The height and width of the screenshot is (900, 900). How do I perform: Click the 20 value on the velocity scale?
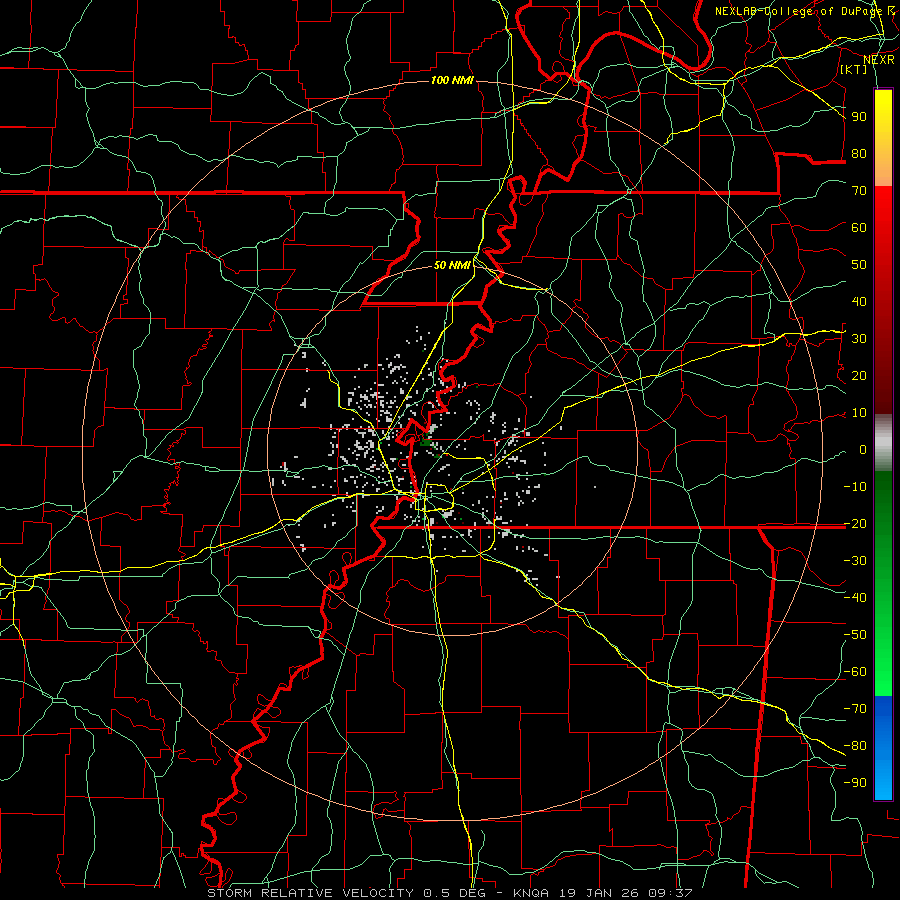pos(859,376)
